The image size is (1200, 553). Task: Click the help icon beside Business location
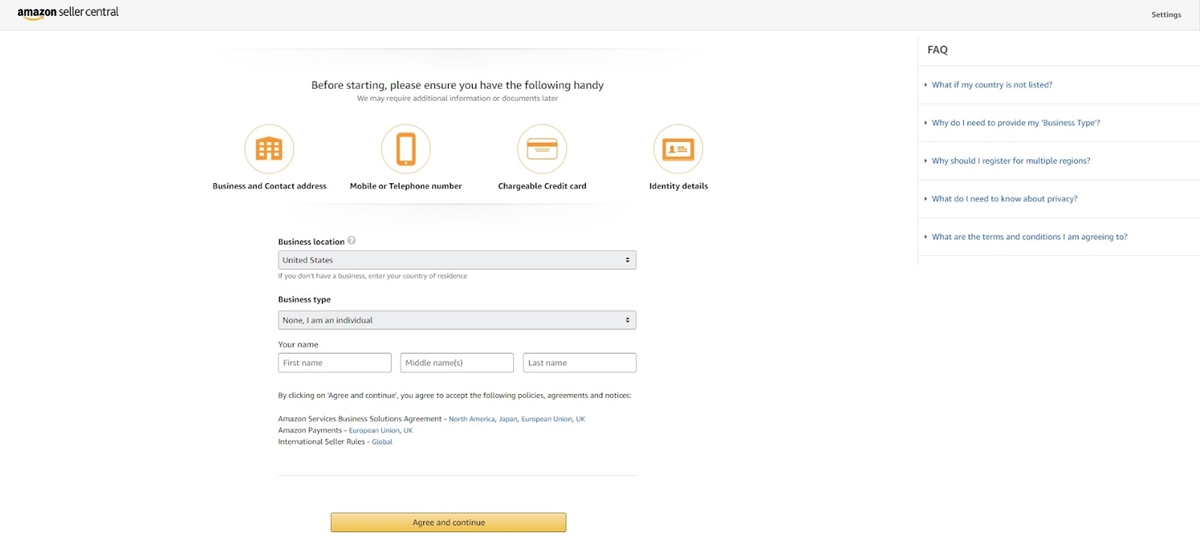[352, 241]
